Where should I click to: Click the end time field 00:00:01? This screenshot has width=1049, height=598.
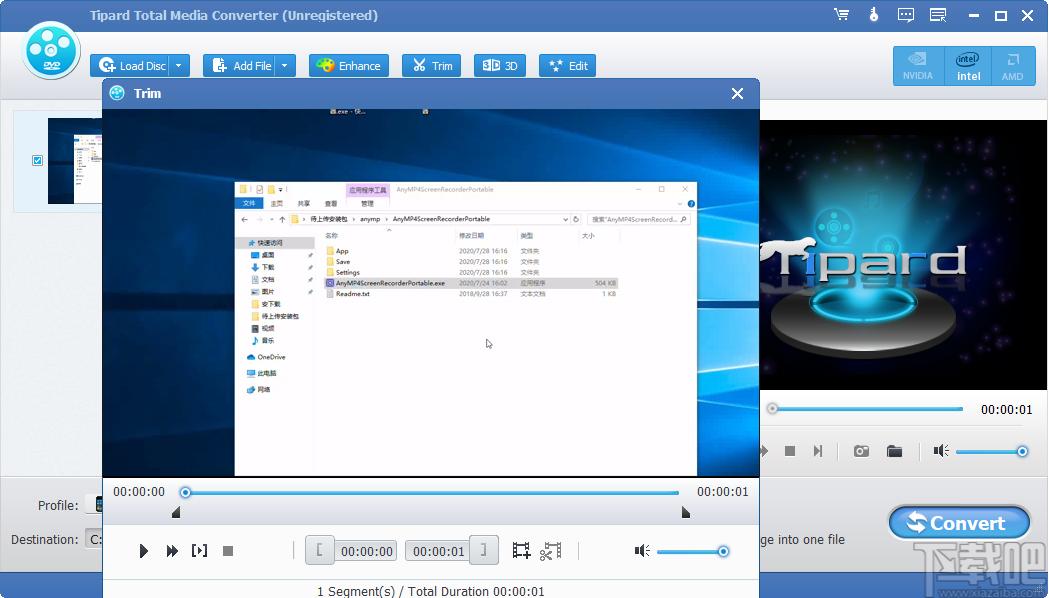pos(438,551)
